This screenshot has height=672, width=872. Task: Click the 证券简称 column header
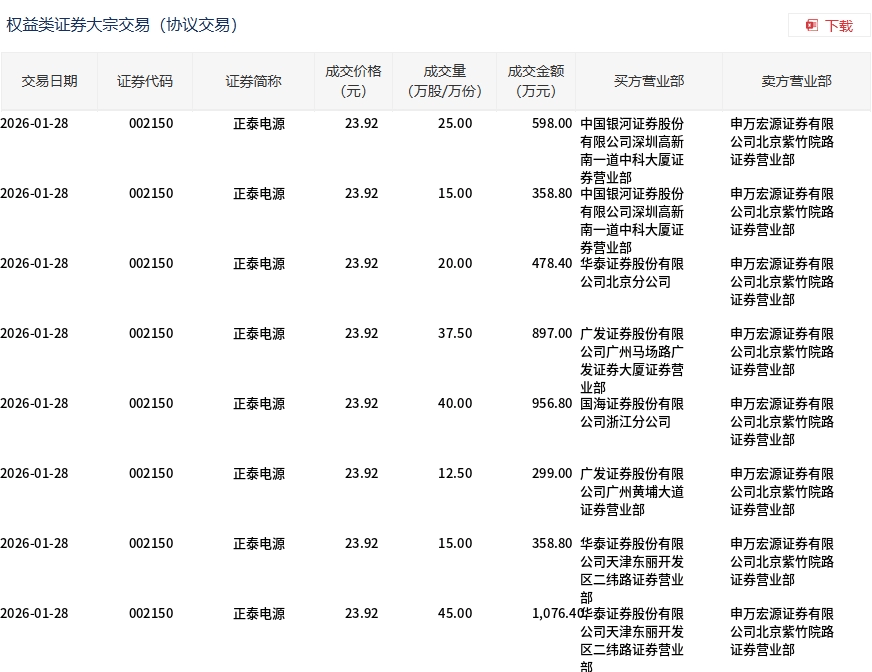click(x=253, y=81)
